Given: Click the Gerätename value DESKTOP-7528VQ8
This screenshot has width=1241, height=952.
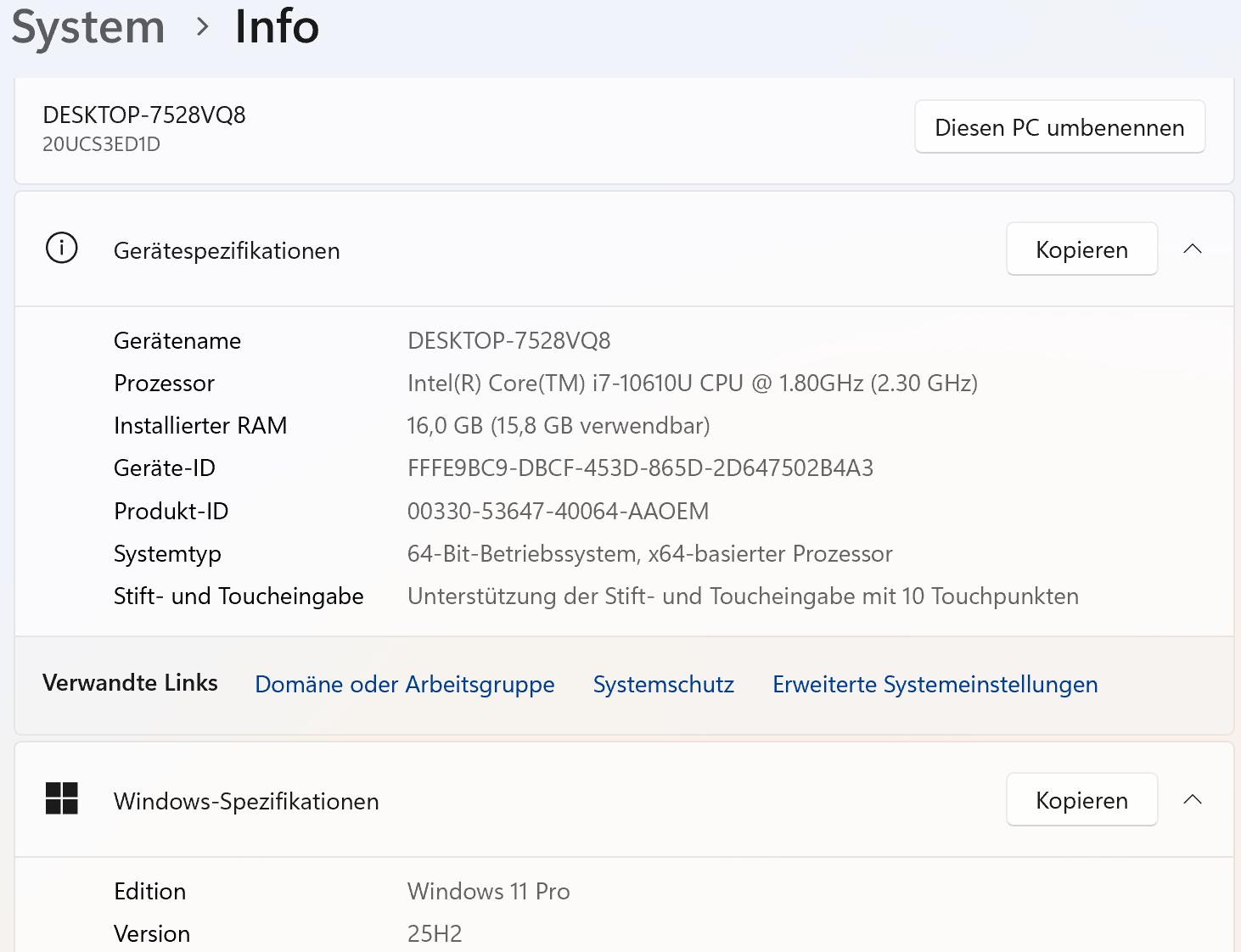Looking at the screenshot, I should coord(509,341).
